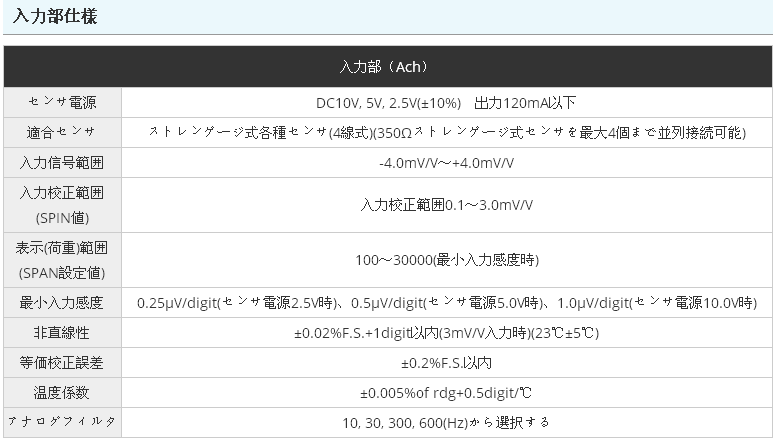Click the ±0.02%F.S.+1digit以内 value
Screen dimensions: 777x443
[446, 333]
